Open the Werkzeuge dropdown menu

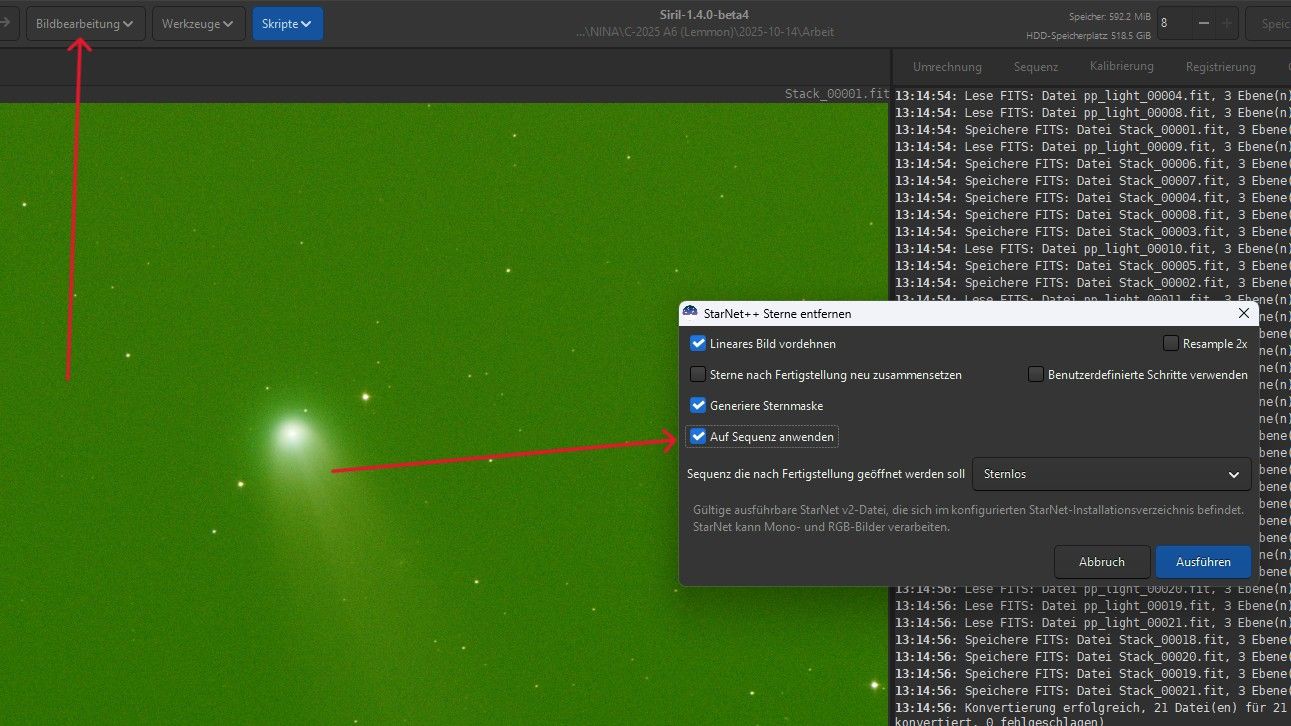198,23
